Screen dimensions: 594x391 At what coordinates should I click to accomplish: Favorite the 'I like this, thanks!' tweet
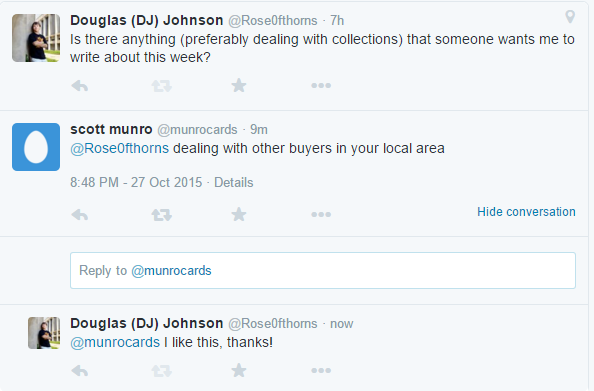pos(239,370)
